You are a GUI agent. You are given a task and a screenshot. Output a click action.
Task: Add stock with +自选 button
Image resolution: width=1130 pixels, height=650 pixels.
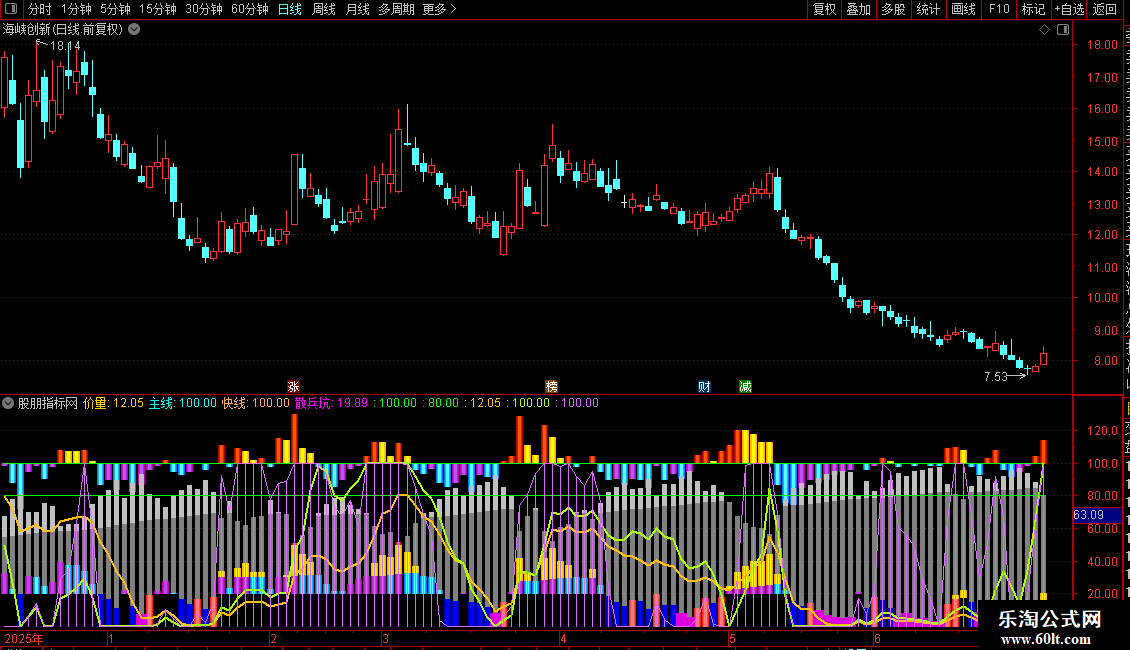1069,9
